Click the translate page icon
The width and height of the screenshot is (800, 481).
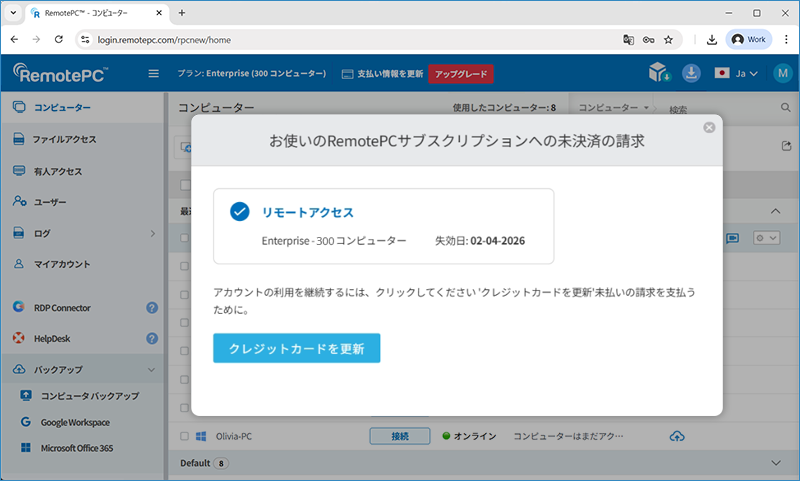629,40
